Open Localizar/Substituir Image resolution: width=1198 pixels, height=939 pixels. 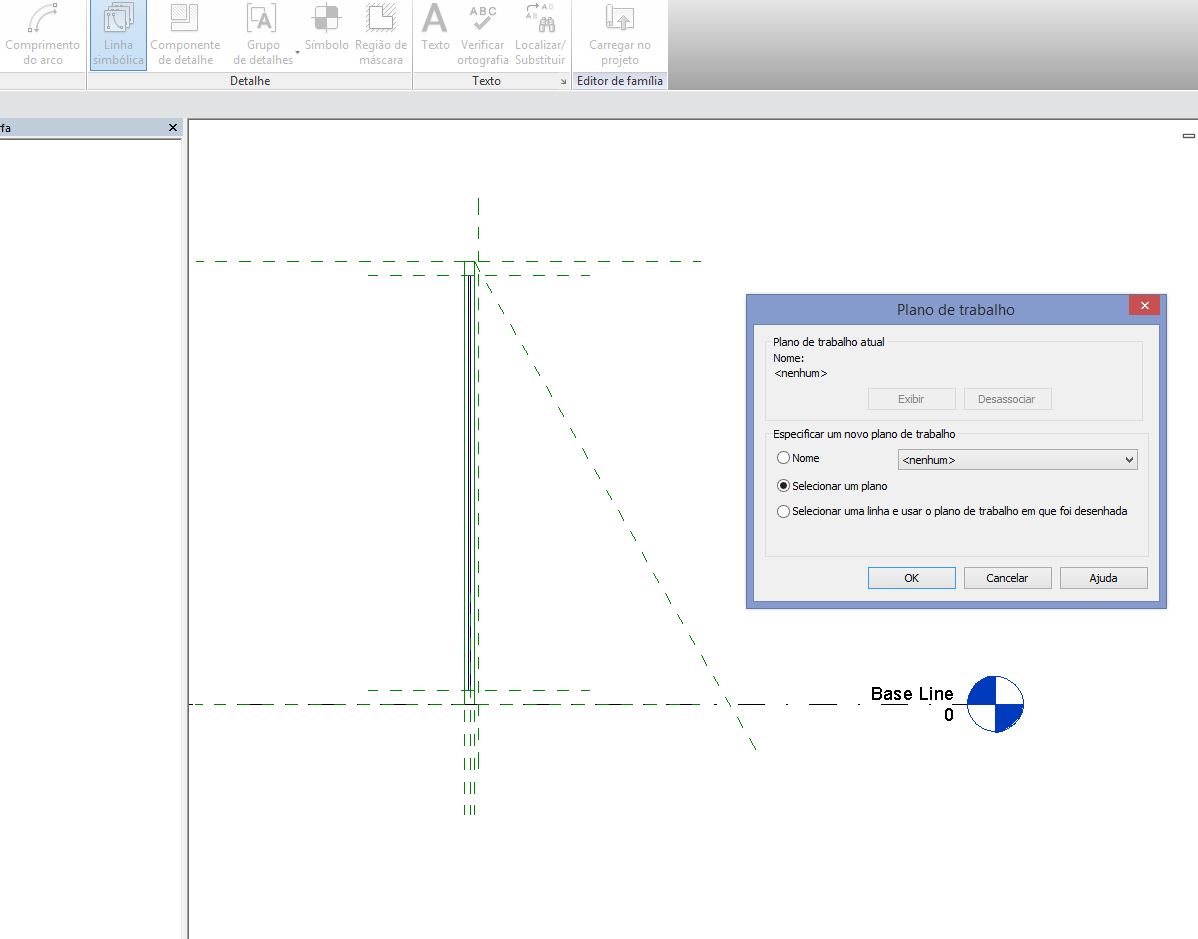tap(540, 36)
